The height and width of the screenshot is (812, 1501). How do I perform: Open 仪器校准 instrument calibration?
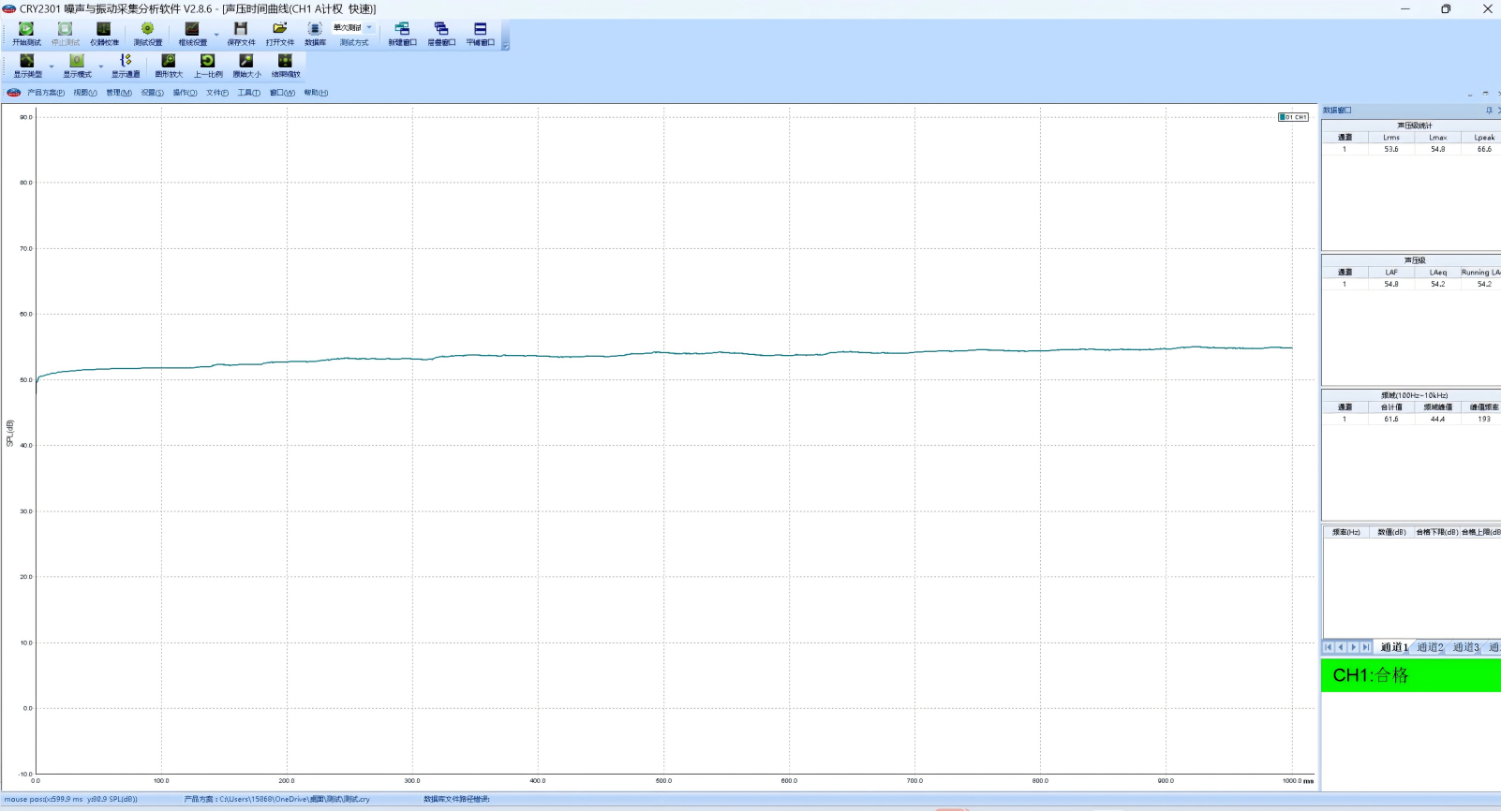[104, 30]
